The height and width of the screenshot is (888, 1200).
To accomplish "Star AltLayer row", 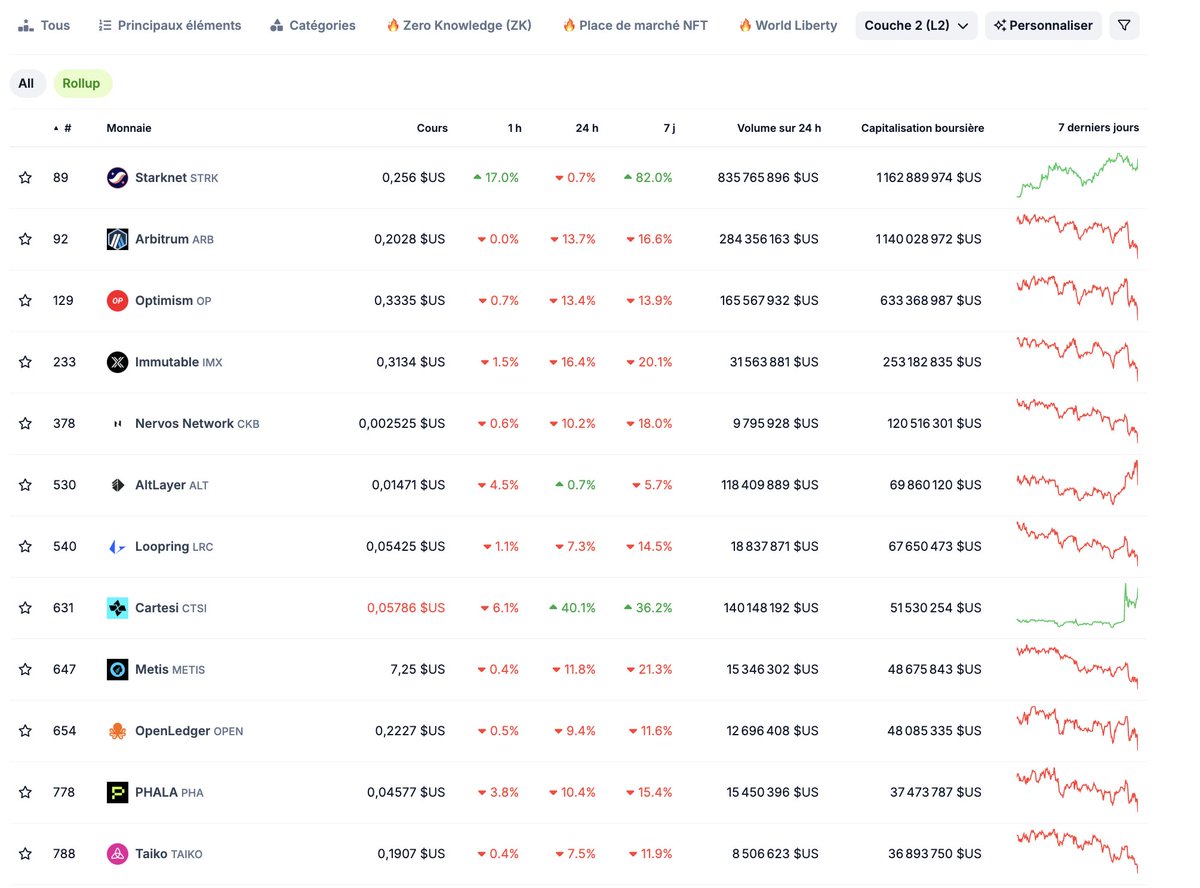I will point(25,485).
